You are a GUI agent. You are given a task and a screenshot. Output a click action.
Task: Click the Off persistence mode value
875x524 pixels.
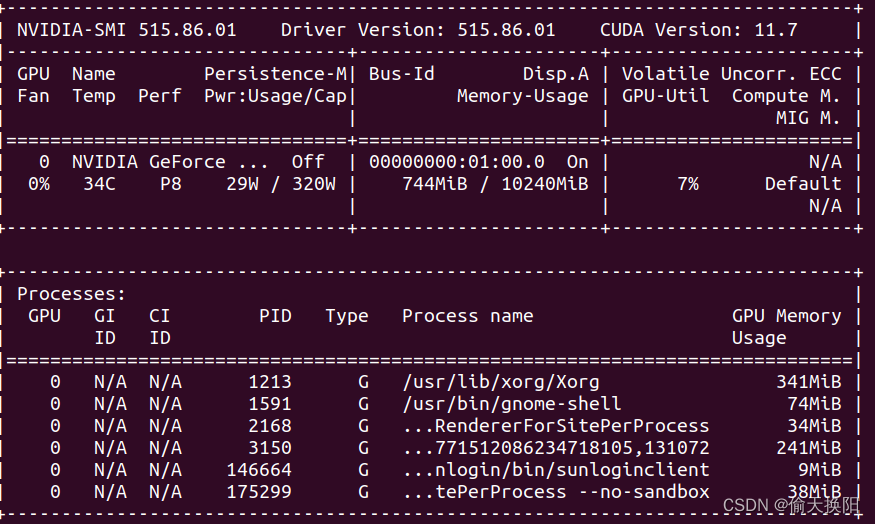pos(308,162)
